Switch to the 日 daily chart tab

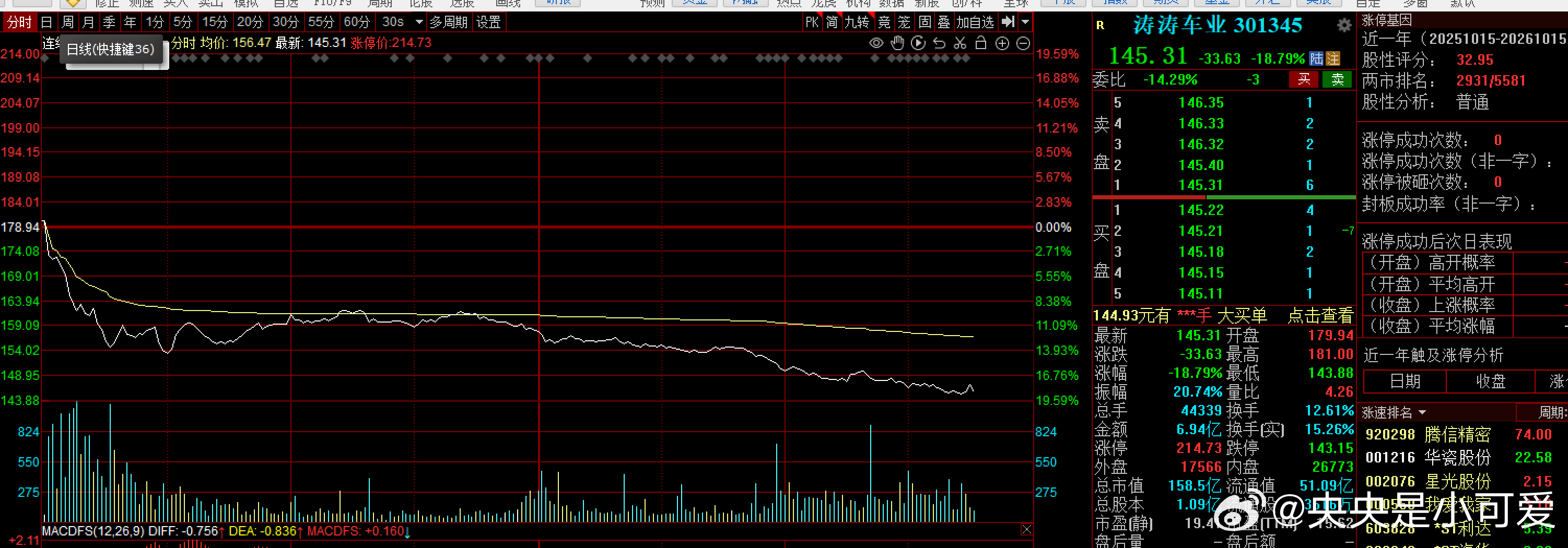tap(46, 22)
